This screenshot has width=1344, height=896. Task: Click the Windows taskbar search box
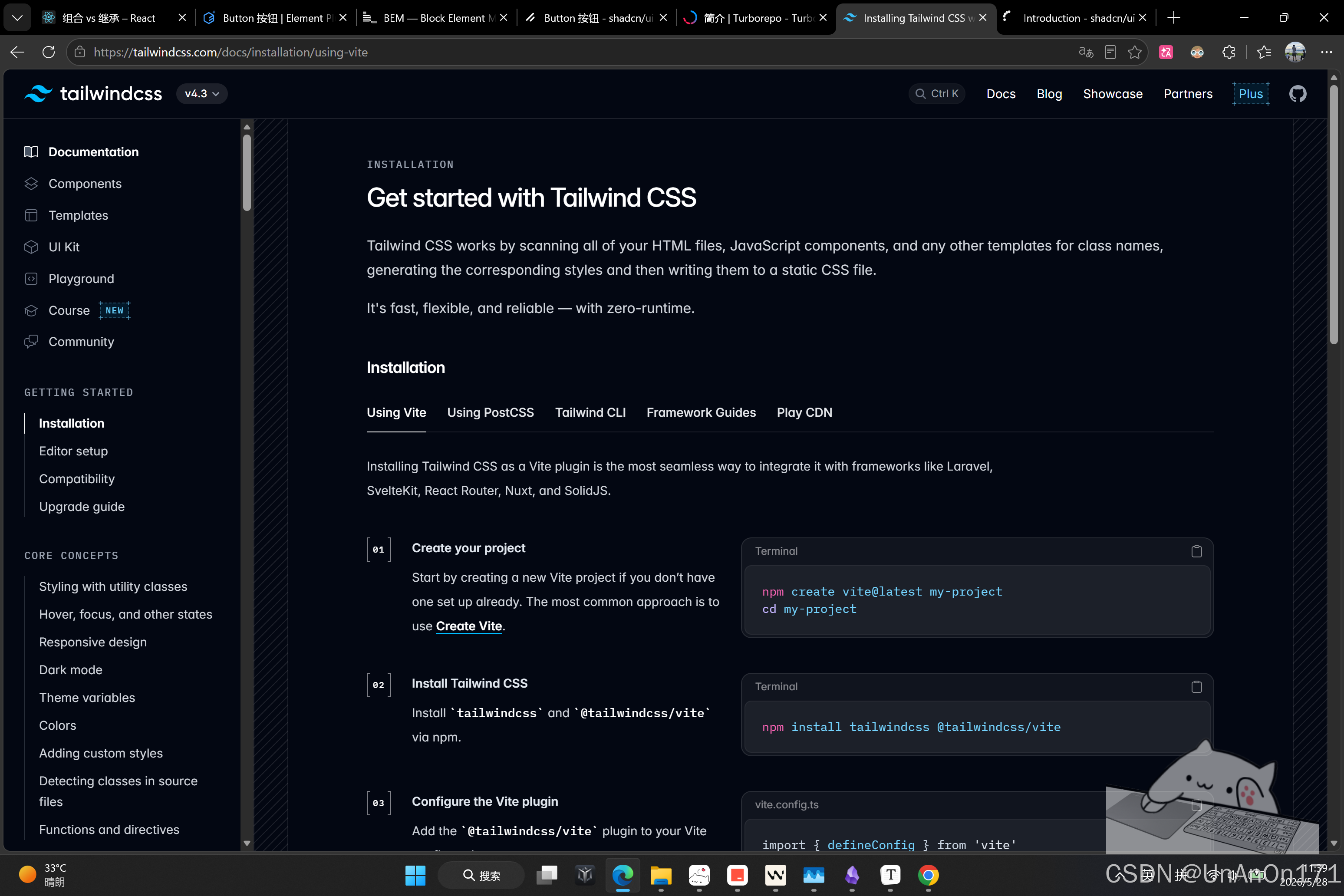(481, 875)
